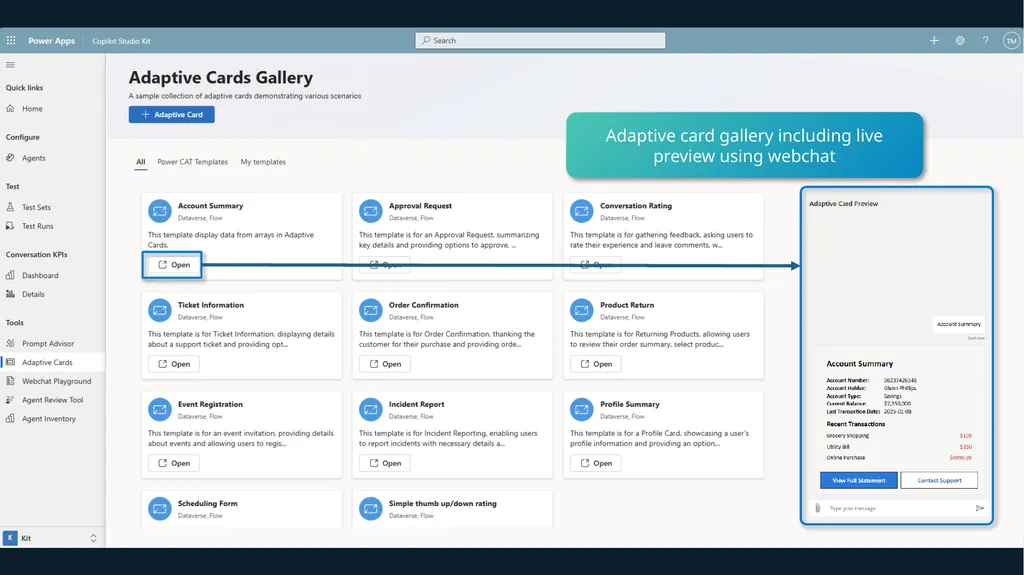Click the attachment paperclip in webchat preview

point(818,508)
